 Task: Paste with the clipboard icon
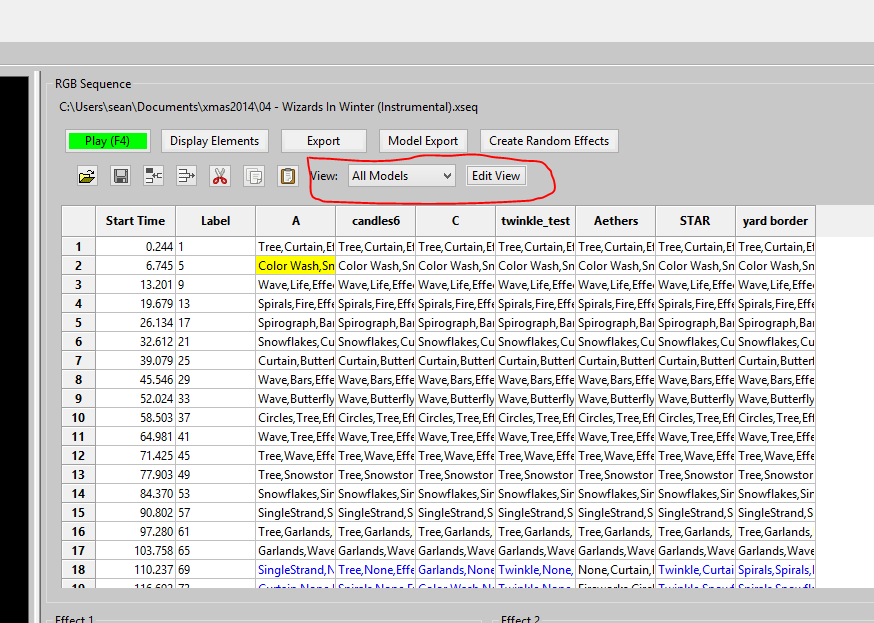[288, 176]
